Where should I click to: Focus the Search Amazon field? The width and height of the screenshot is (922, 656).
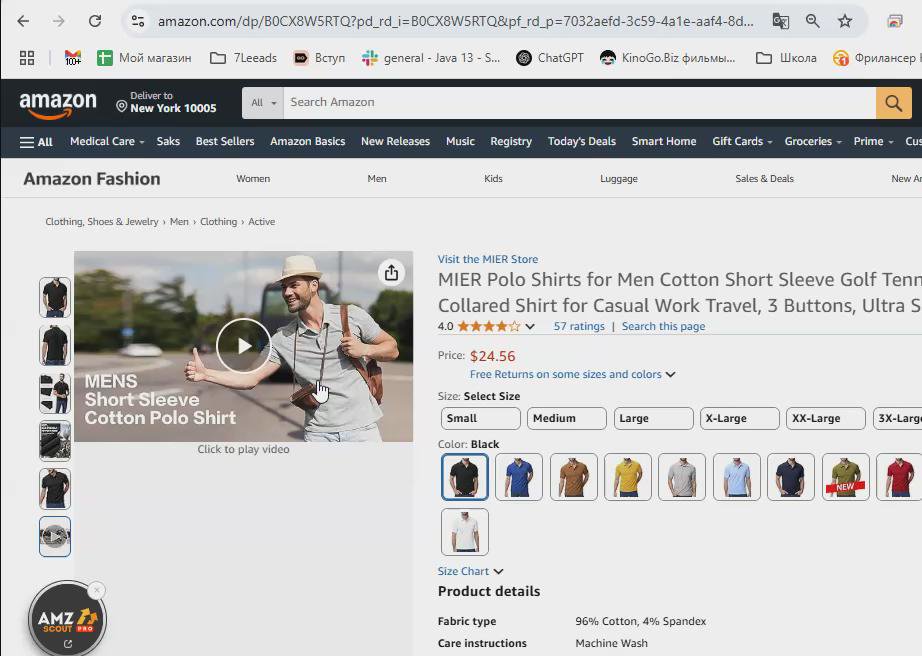(x=579, y=102)
